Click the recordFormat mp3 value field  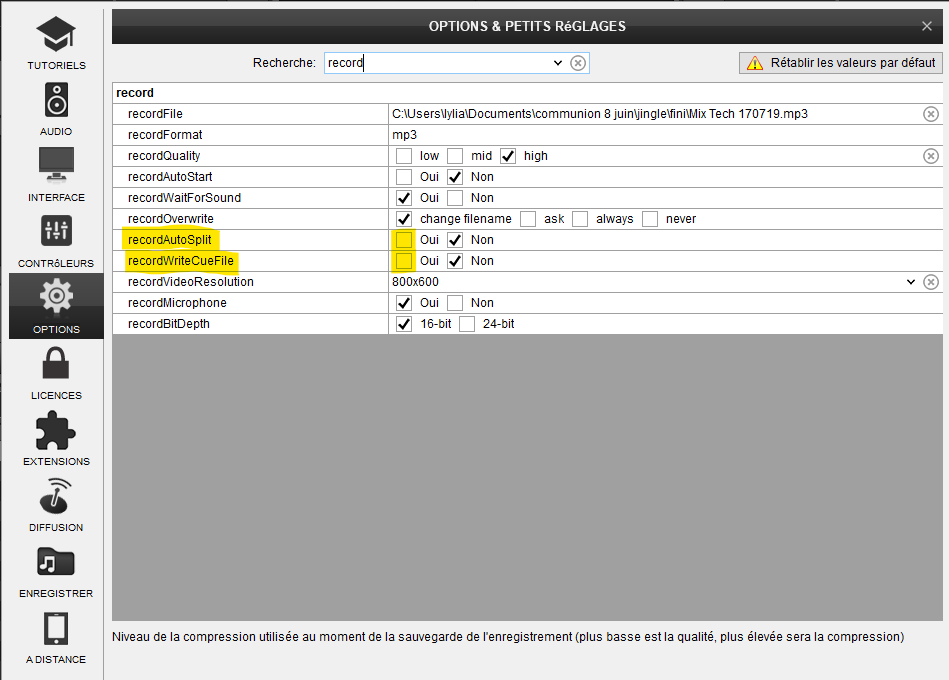click(650, 135)
